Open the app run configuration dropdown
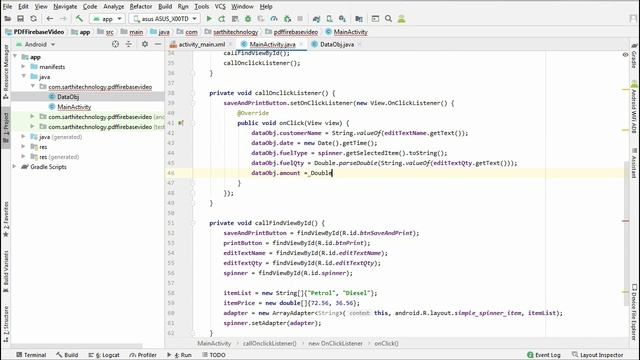This screenshot has width=640, height=360. pyautogui.click(x=107, y=19)
